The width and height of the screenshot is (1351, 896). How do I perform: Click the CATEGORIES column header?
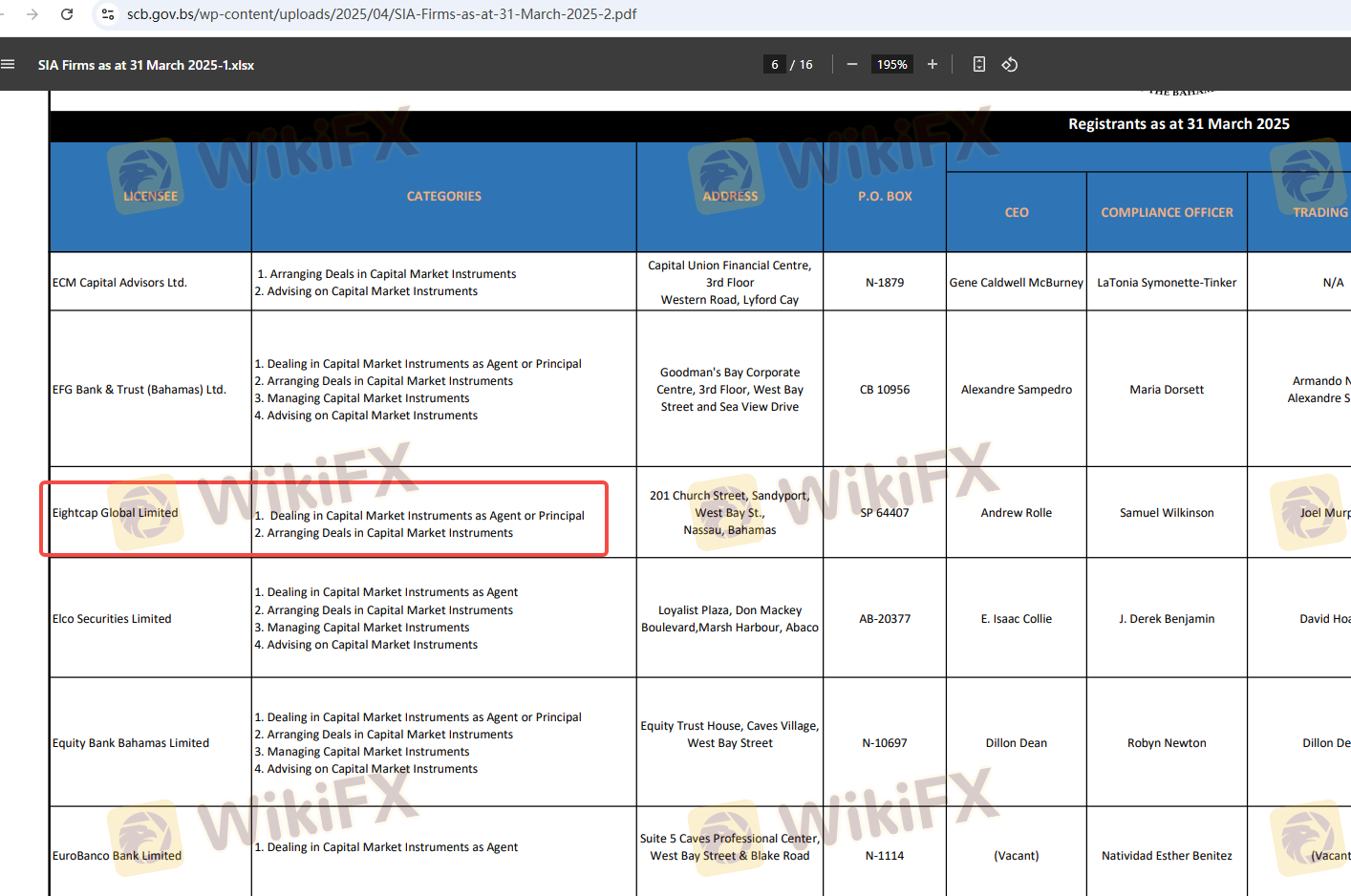tap(443, 196)
